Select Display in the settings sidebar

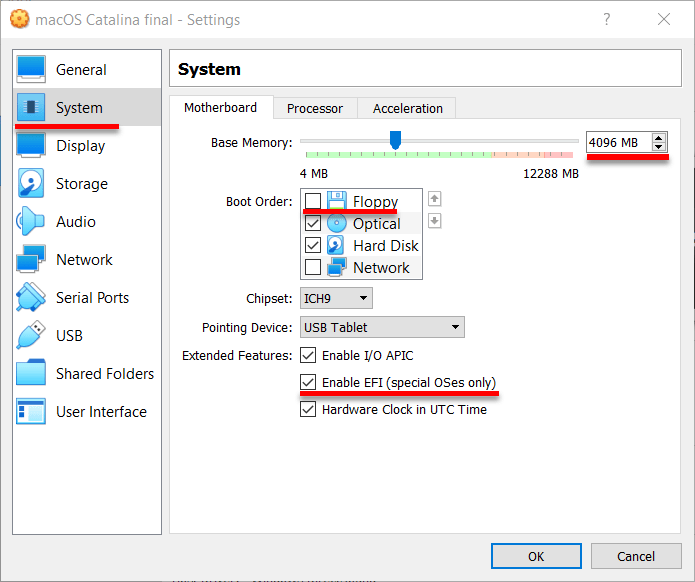[87, 145]
